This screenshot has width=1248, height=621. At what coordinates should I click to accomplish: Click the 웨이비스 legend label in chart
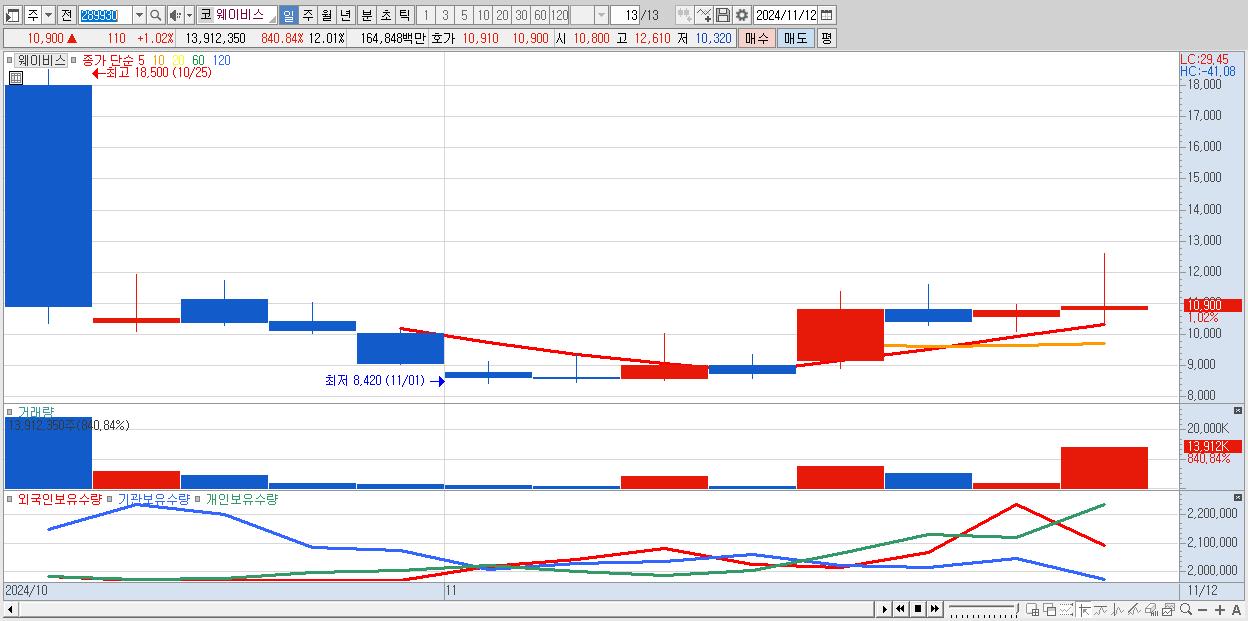(x=42, y=60)
